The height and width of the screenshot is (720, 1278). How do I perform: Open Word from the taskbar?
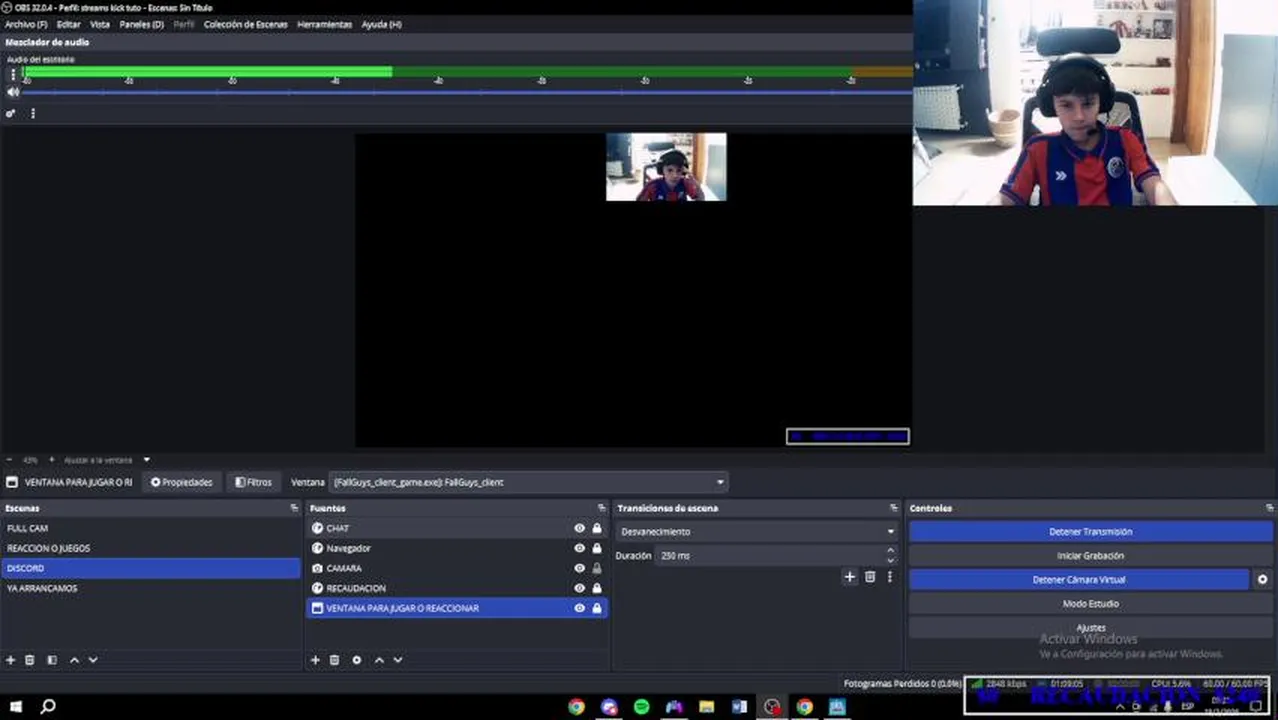[739, 707]
